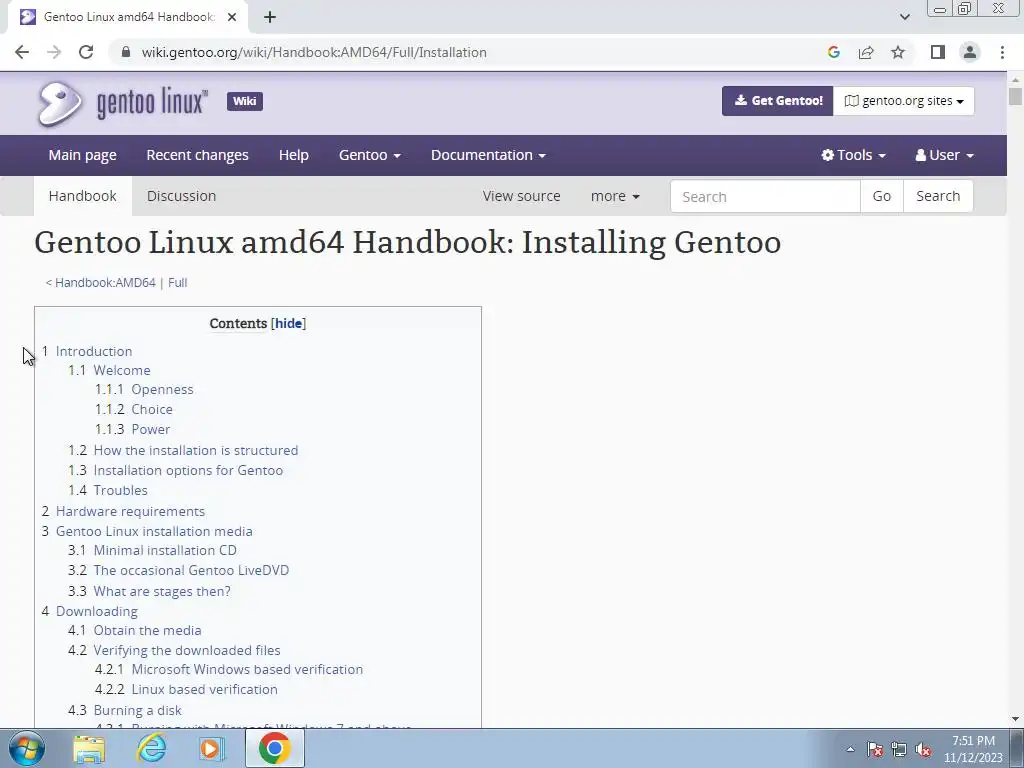Jump to Introduction section

click(x=93, y=351)
